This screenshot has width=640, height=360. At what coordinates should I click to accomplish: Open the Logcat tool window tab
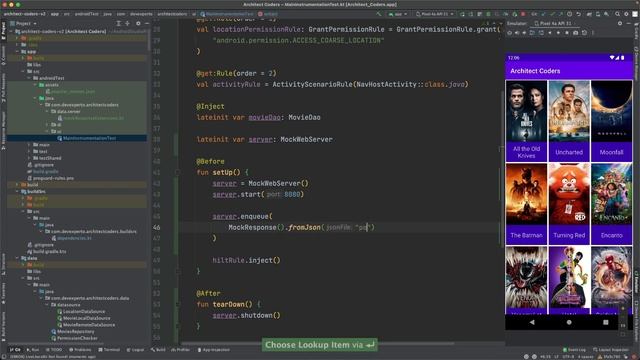(135, 350)
